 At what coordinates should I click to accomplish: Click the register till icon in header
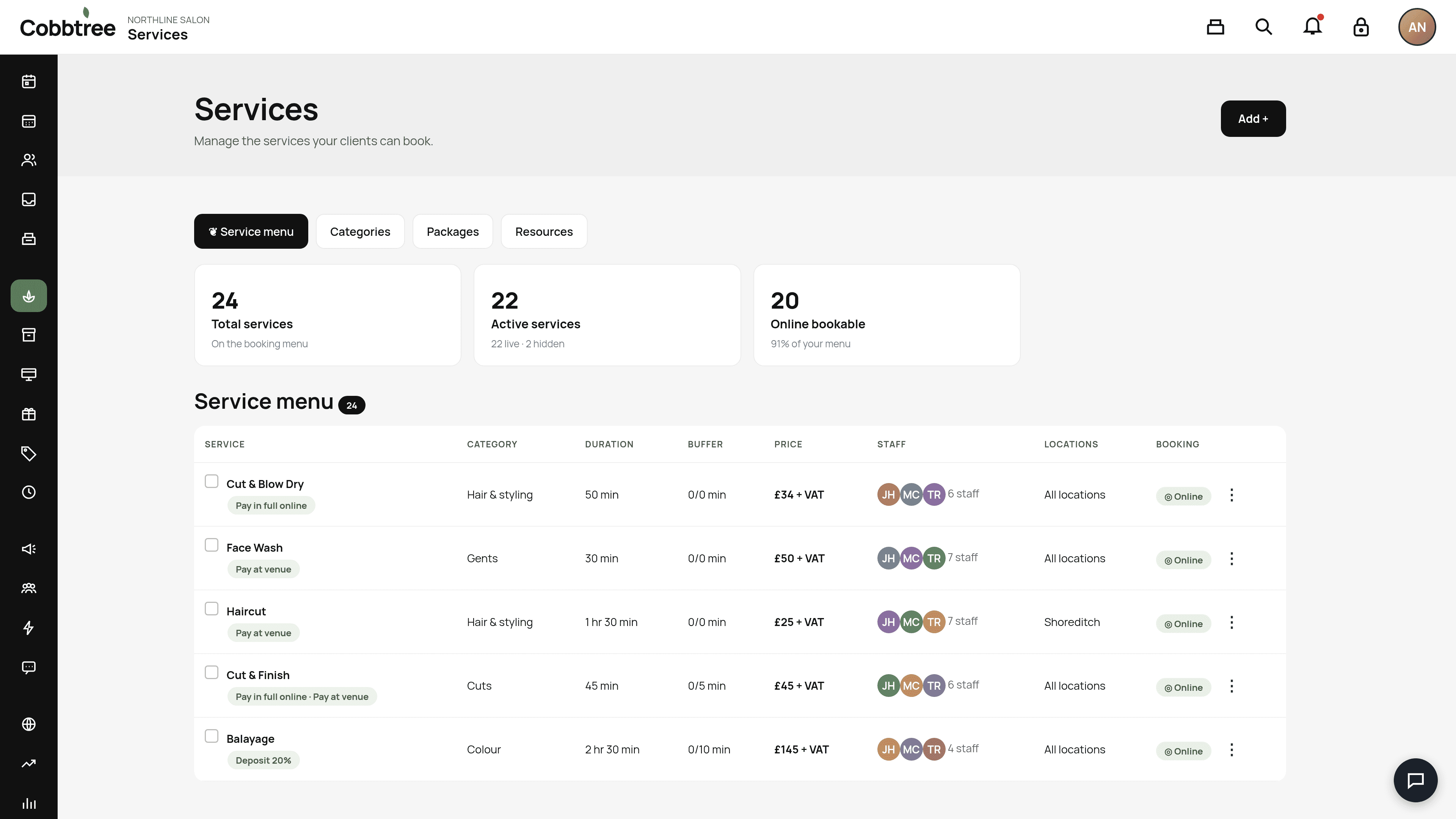pos(1215,27)
